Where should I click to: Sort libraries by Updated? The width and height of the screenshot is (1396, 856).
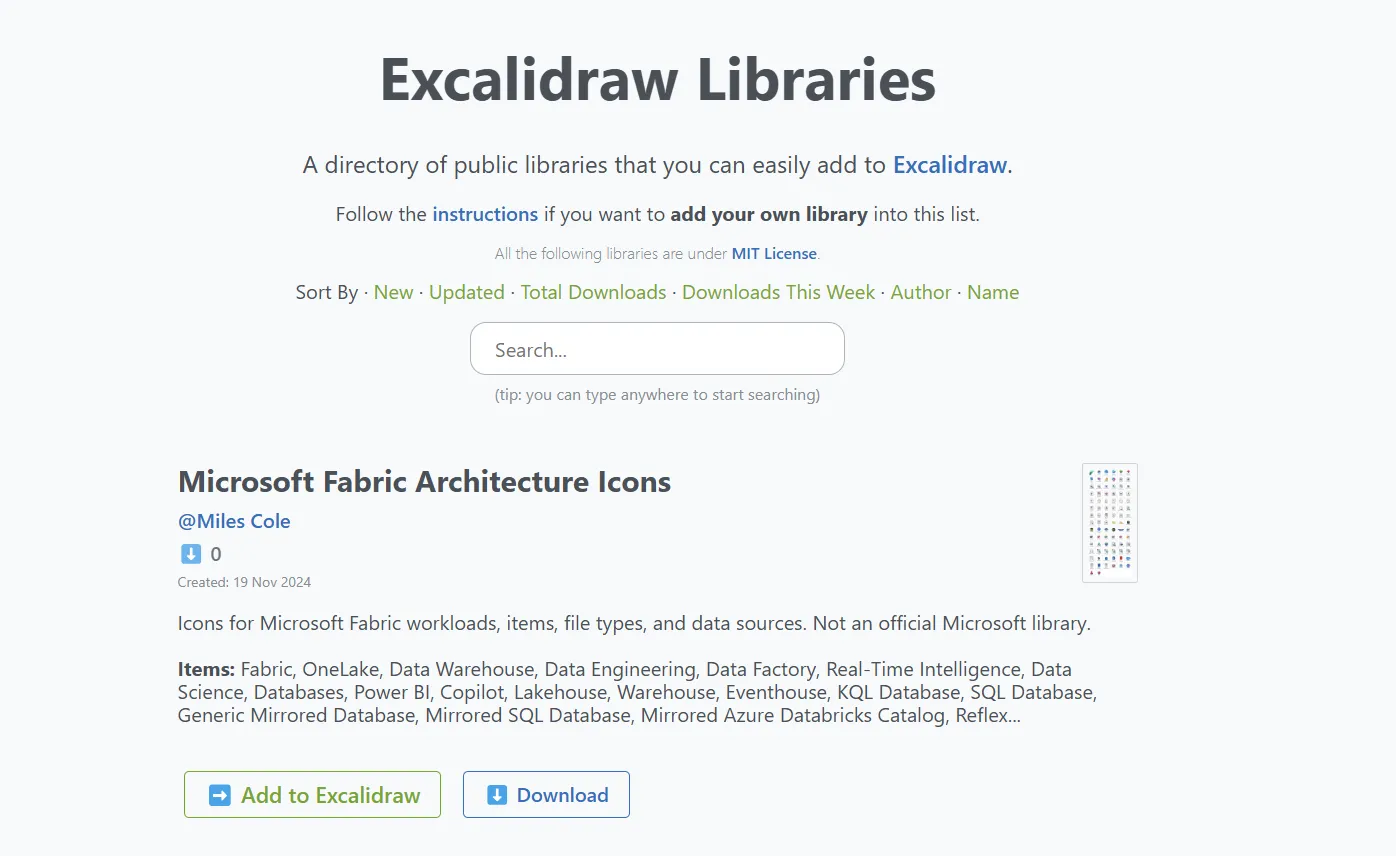click(x=466, y=292)
